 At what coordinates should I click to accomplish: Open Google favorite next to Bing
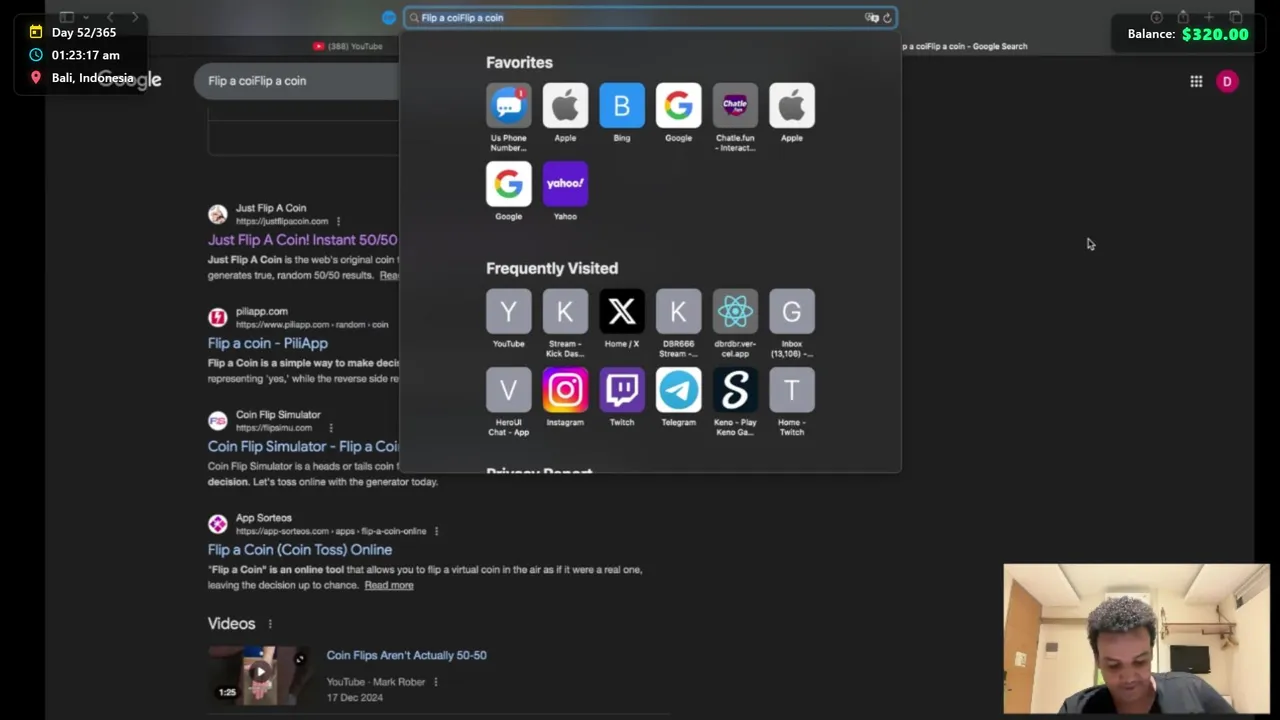click(678, 105)
